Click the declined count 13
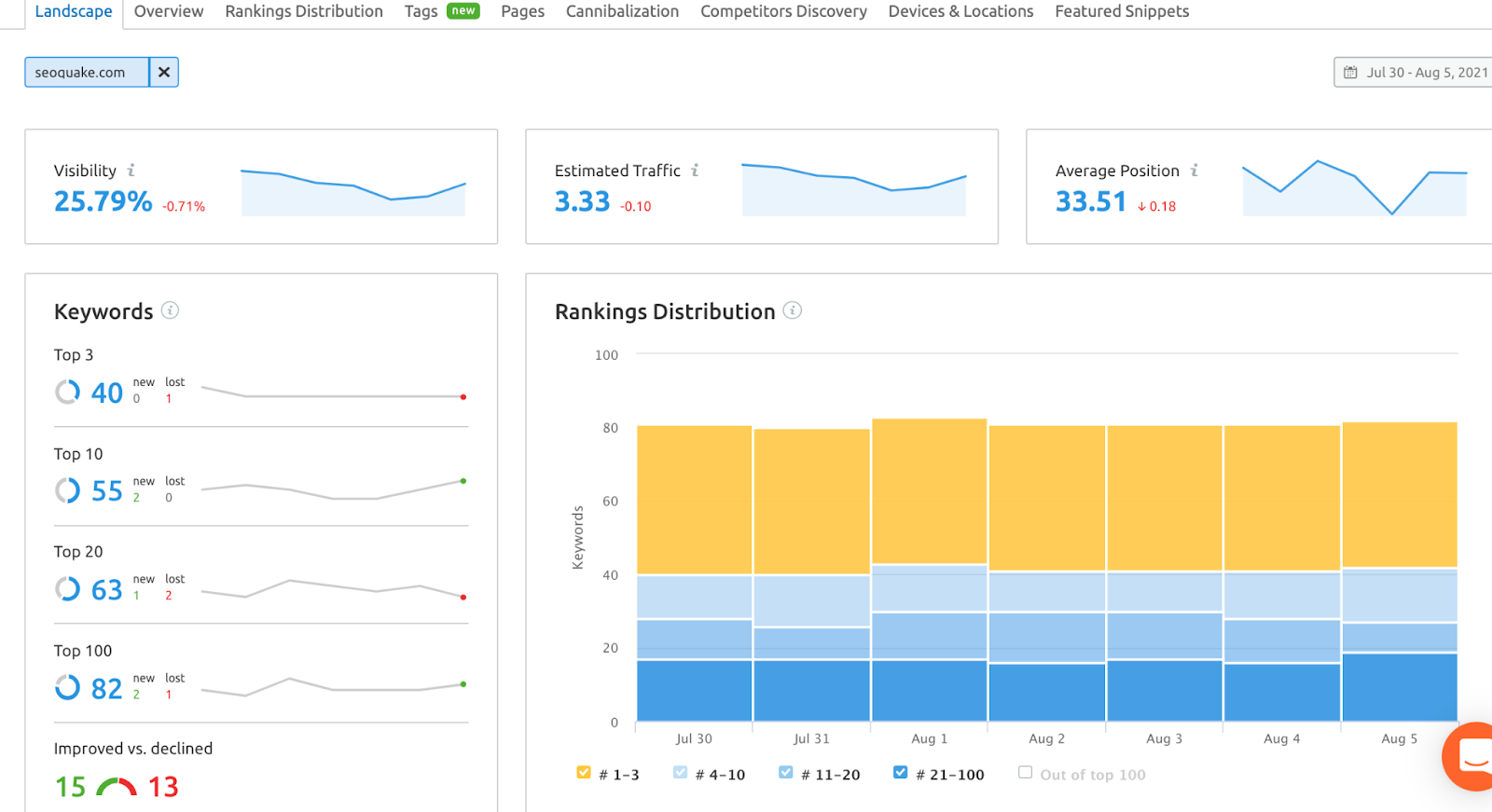The image size is (1492, 812). pyautogui.click(x=163, y=787)
